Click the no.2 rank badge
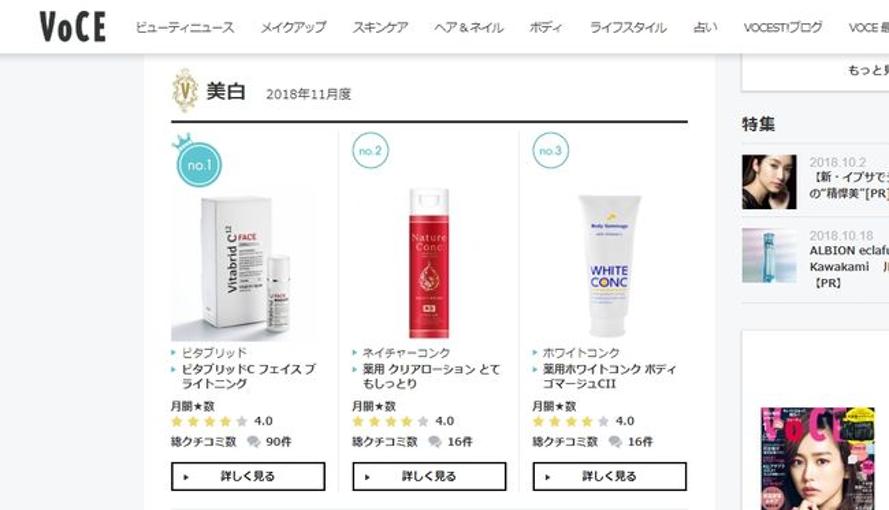 tap(370, 150)
